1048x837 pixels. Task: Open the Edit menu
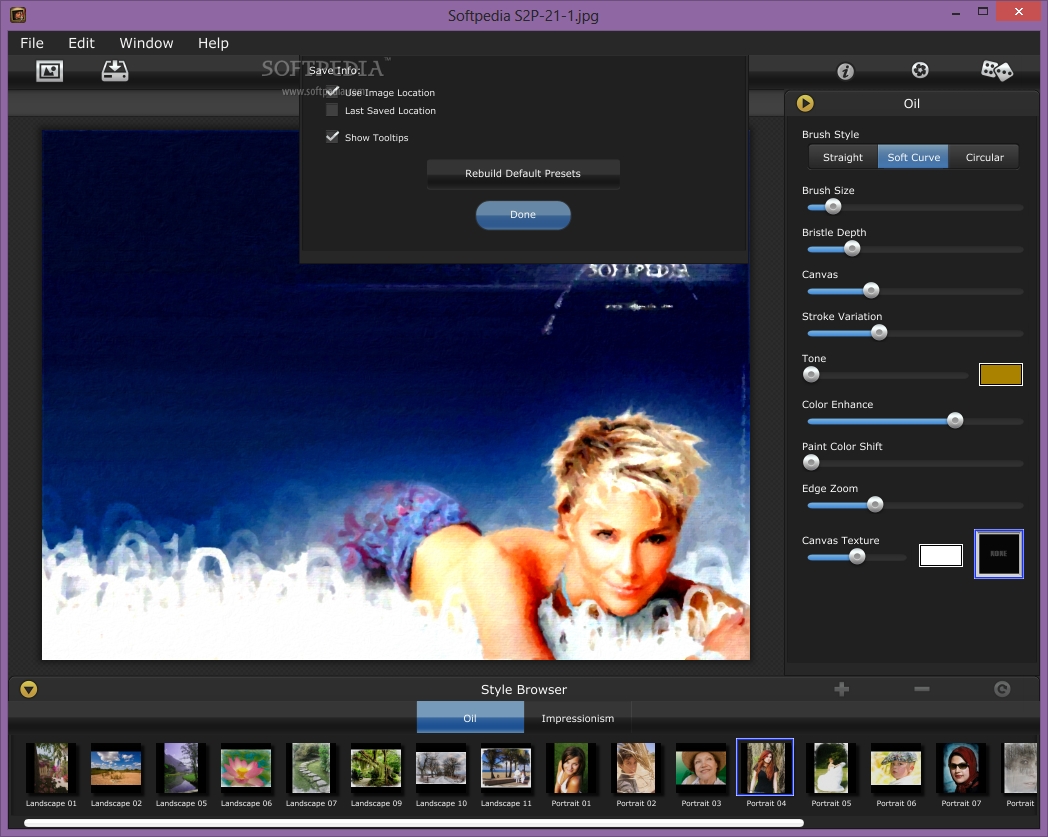[x=82, y=43]
